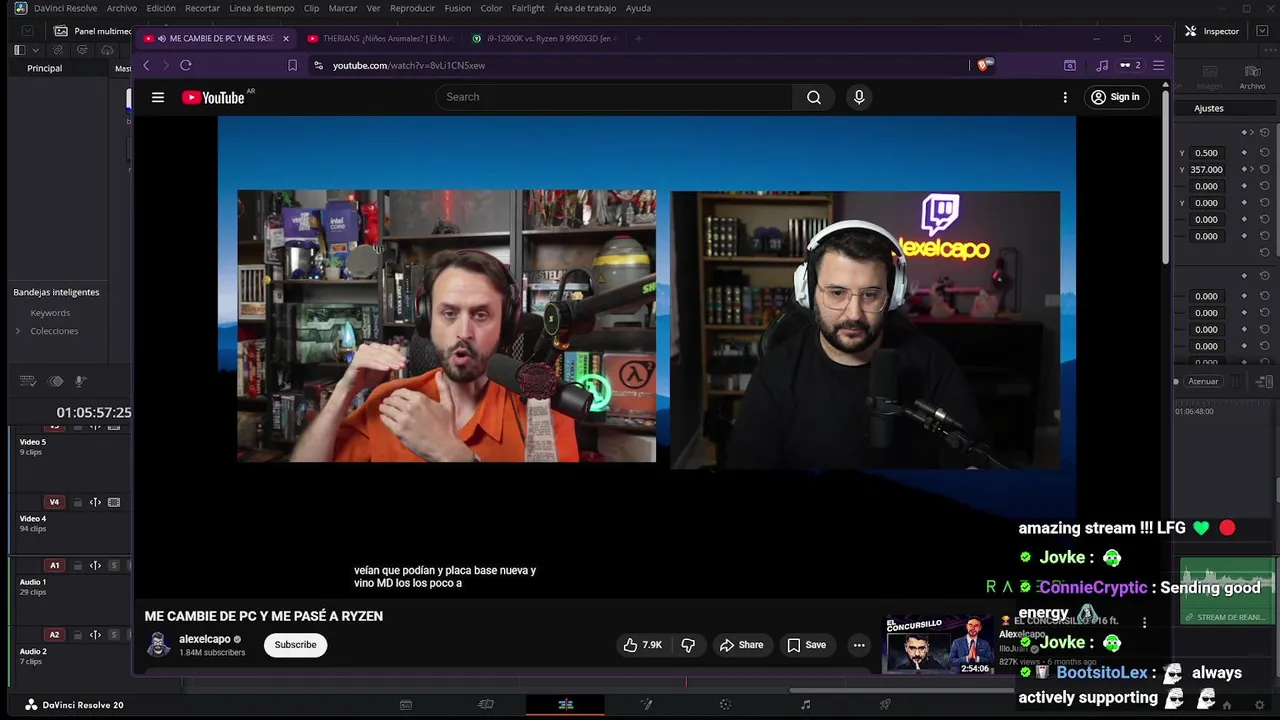Image resolution: width=1280 pixels, height=720 pixels.
Task: Toggle auto track selector on A1
Action: pyautogui.click(x=95, y=565)
